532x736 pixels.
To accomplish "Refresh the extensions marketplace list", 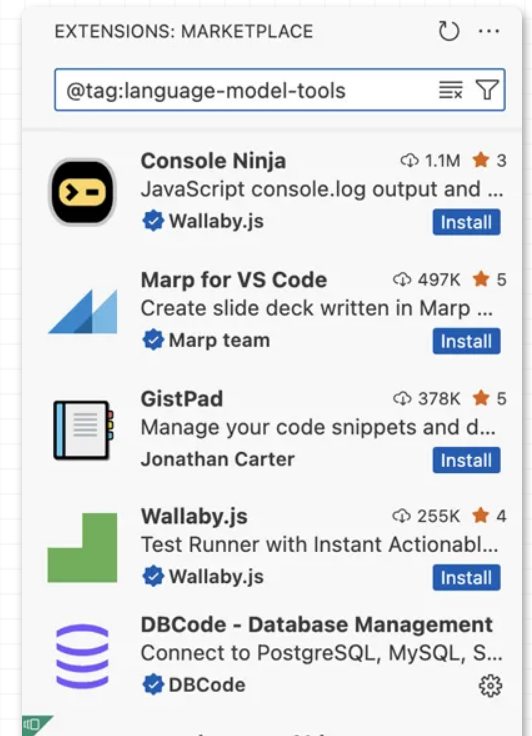I will [448, 31].
